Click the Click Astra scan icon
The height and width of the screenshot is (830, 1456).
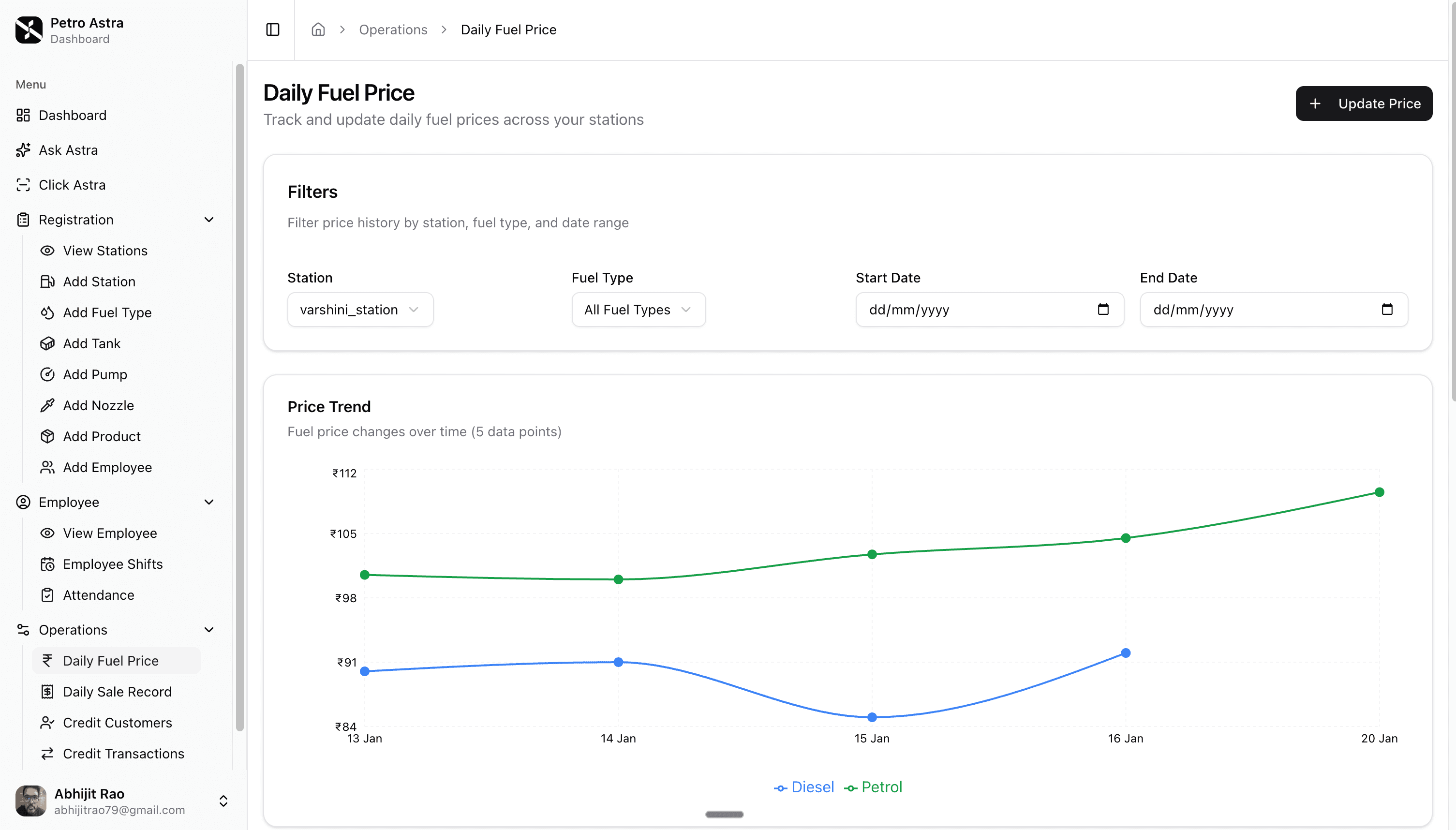pos(23,185)
